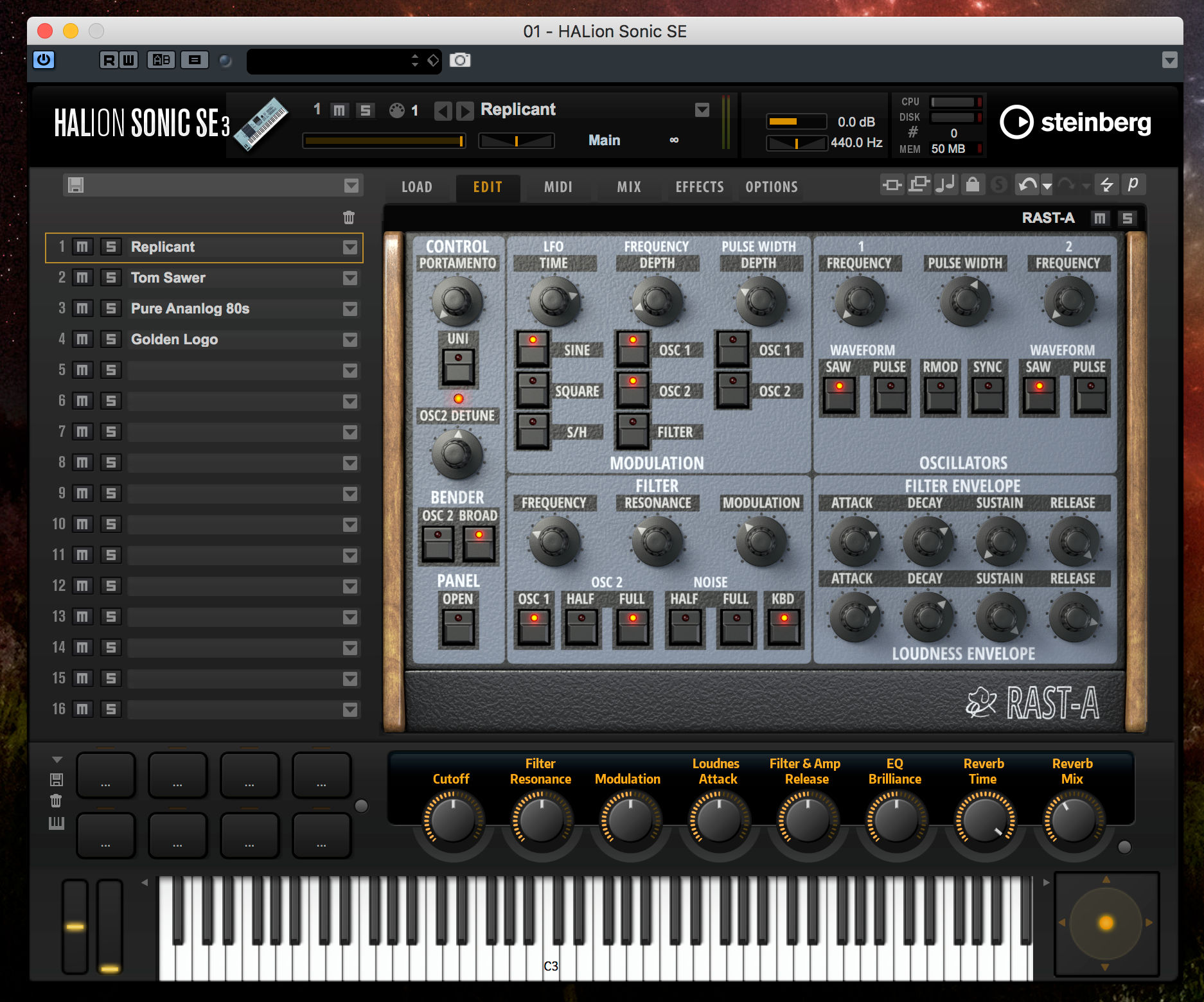The height and width of the screenshot is (1002, 1204).
Task: Click the pads keyboard icon
Action: click(x=57, y=823)
